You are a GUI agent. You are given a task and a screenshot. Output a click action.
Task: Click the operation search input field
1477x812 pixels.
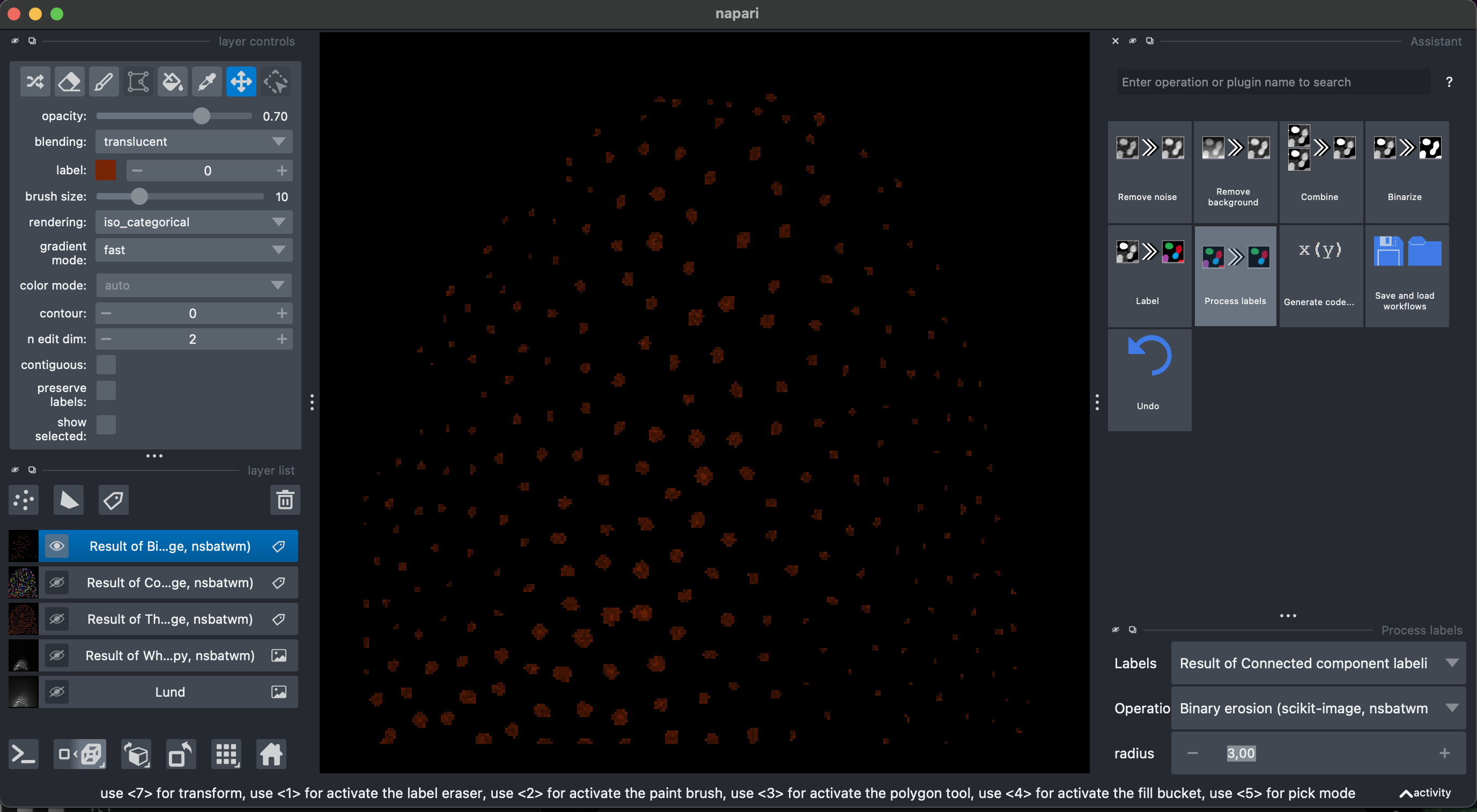(1273, 82)
